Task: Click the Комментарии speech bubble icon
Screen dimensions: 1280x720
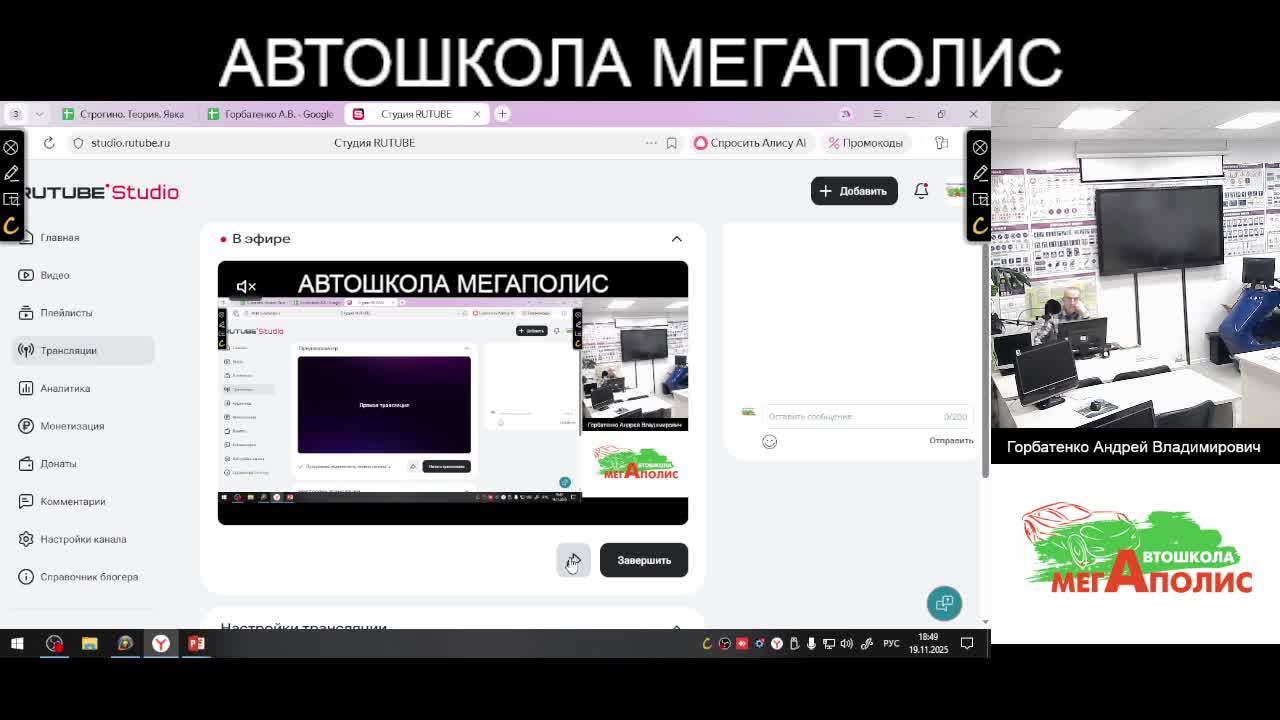Action: (26, 502)
